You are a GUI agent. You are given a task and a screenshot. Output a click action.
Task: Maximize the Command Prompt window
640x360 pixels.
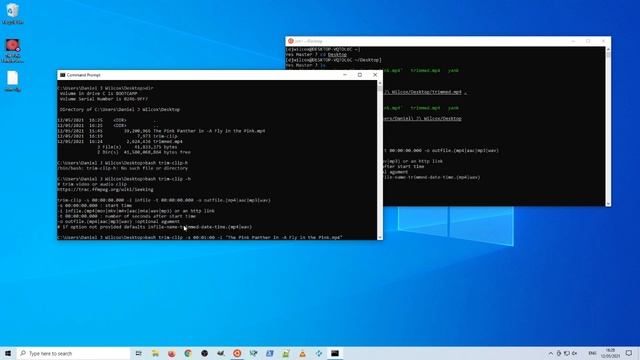click(360, 75)
